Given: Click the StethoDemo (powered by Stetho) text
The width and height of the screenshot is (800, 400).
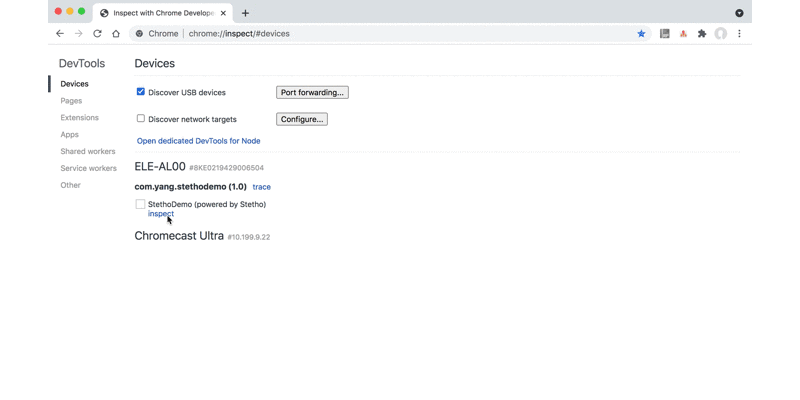Looking at the screenshot, I should coord(207,204).
